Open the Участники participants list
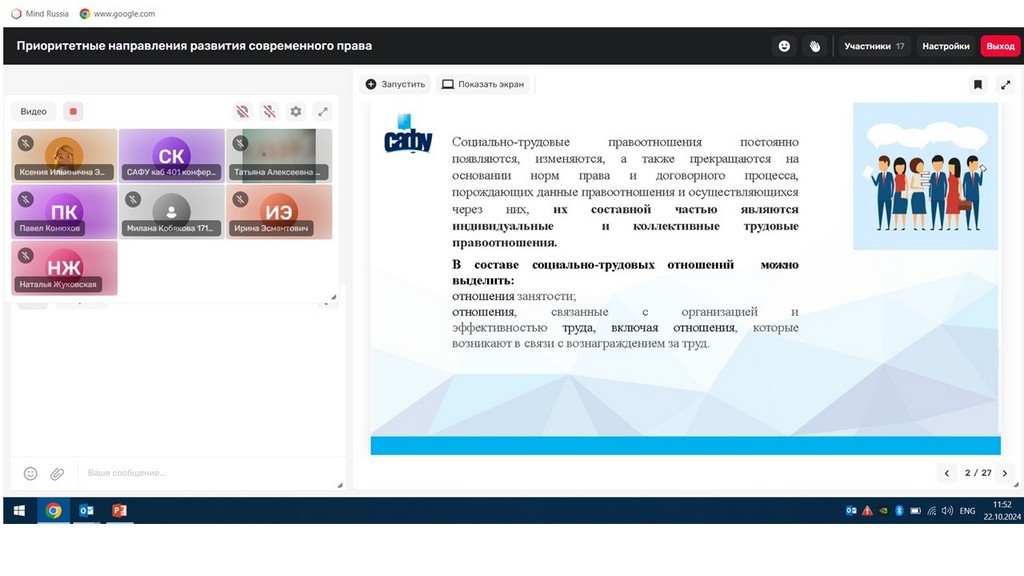The width and height of the screenshot is (1024, 576). (873, 46)
